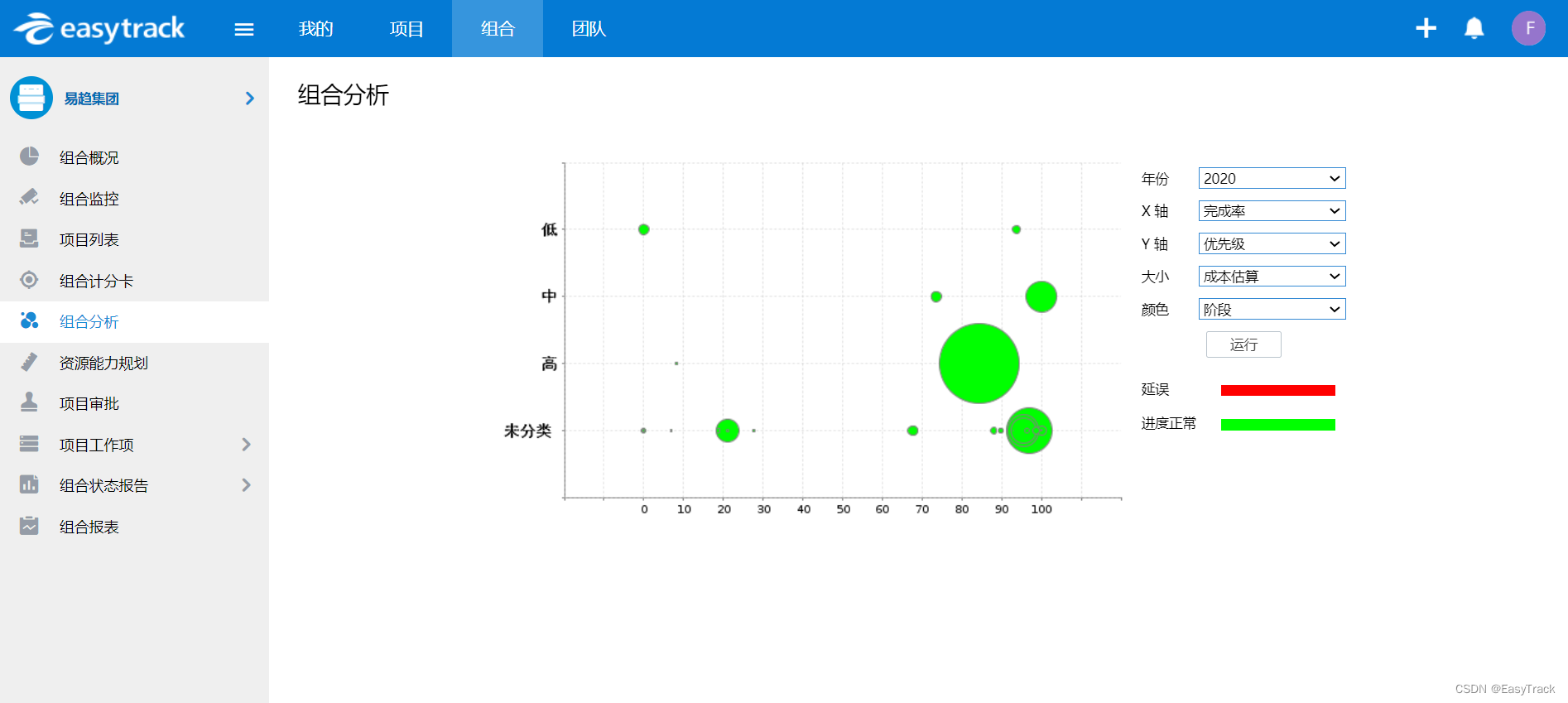
Task: Open the 颜色 阶段 dropdown
Action: coord(1272,309)
